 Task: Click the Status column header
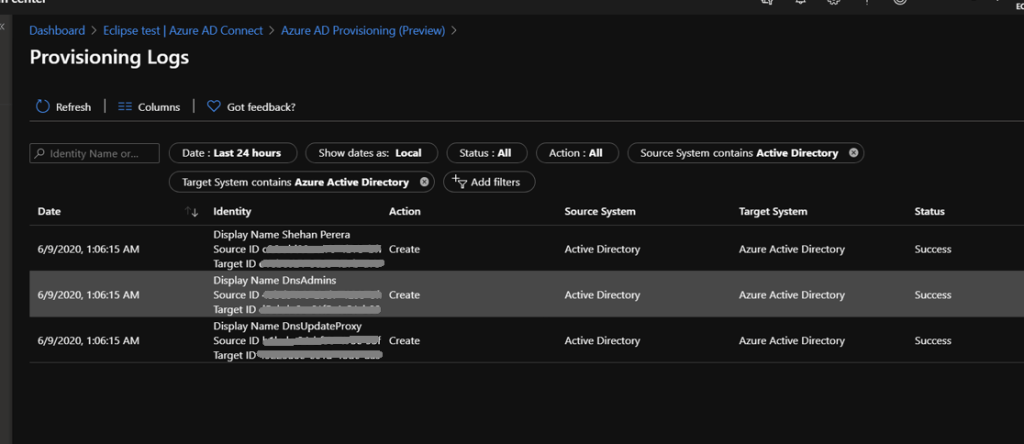coord(929,212)
